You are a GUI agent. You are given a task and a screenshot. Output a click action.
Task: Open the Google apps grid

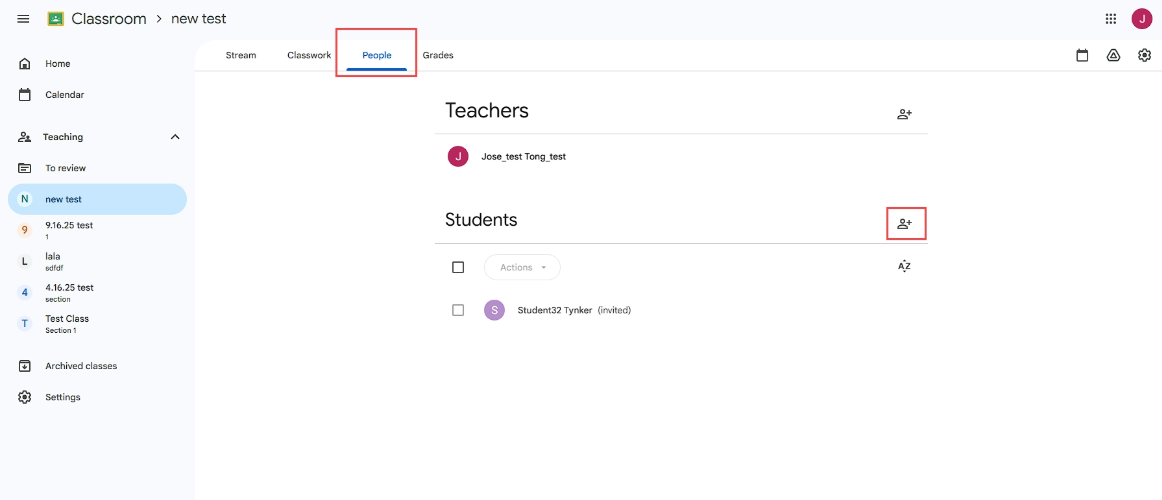tap(1111, 19)
